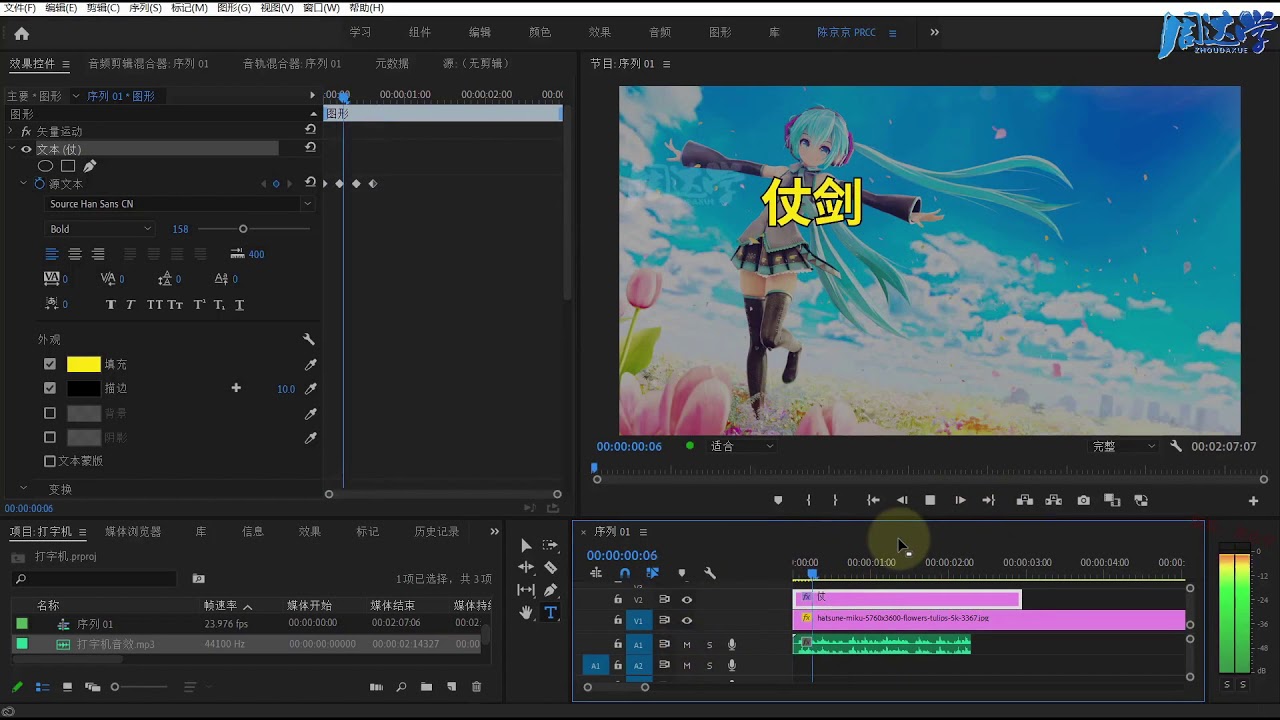Toggle faux bold text style
Screen dimensions: 1280x720
click(110, 305)
